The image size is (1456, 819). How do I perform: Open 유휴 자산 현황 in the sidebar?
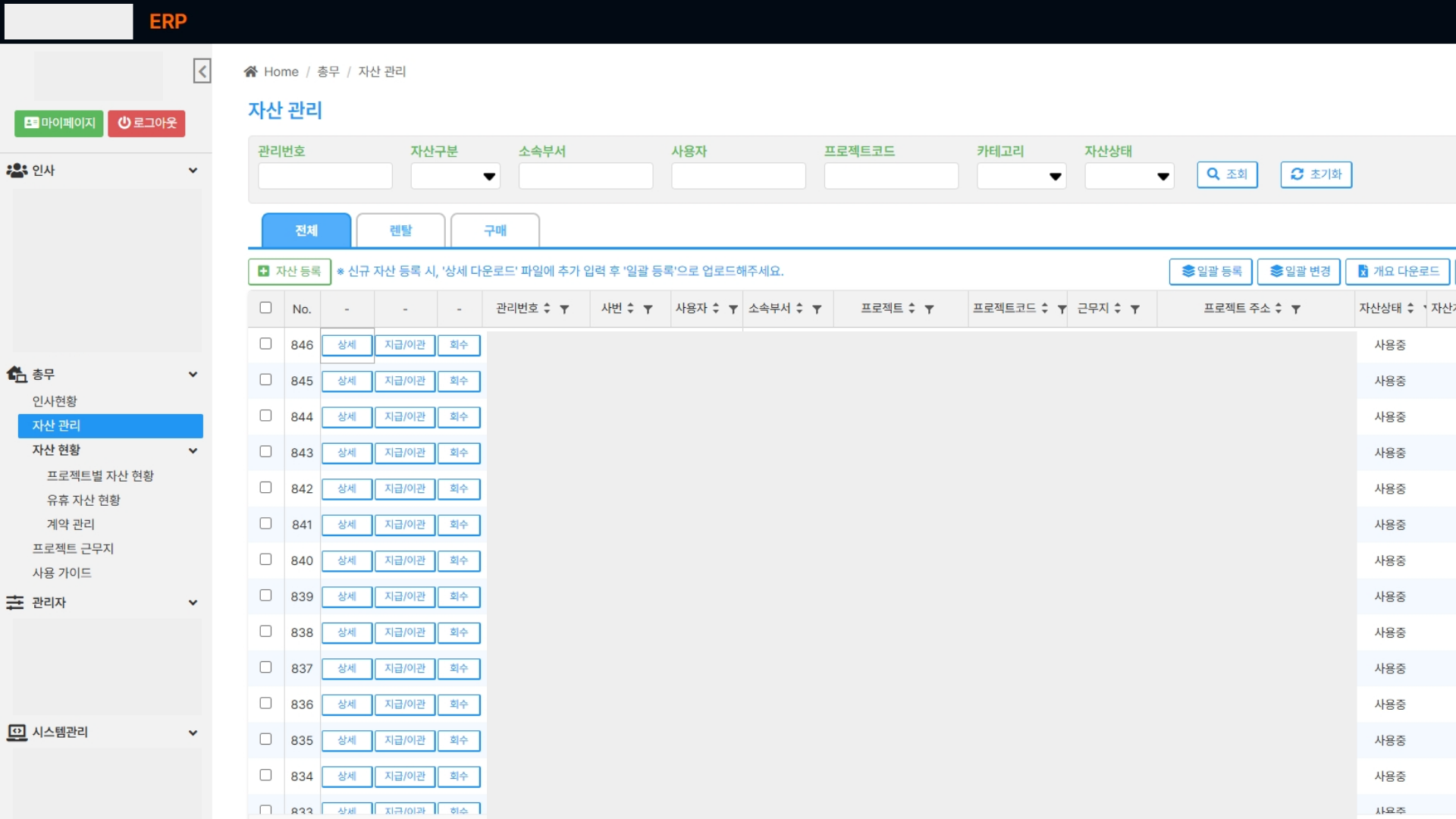pyautogui.click(x=83, y=500)
